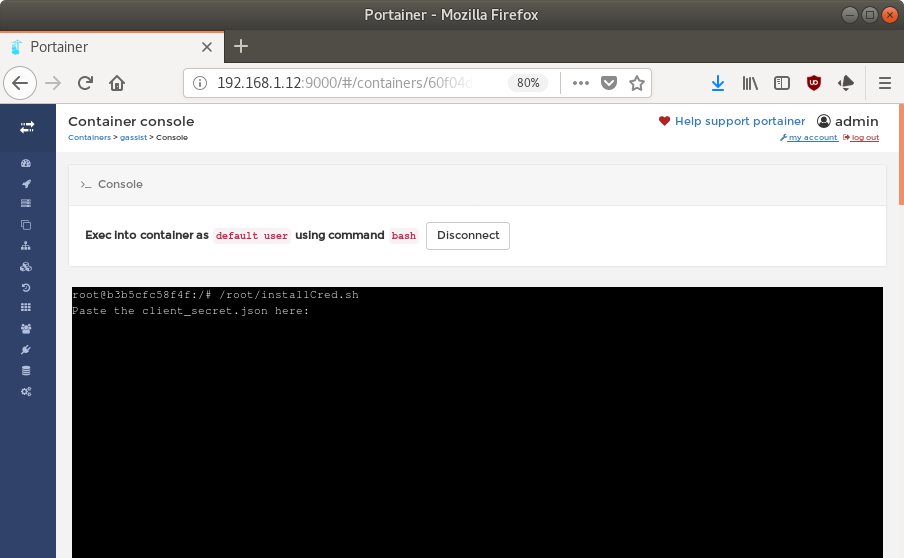
Task: Open Dashboard from the gauge sidebar icon
Action: tap(26, 163)
